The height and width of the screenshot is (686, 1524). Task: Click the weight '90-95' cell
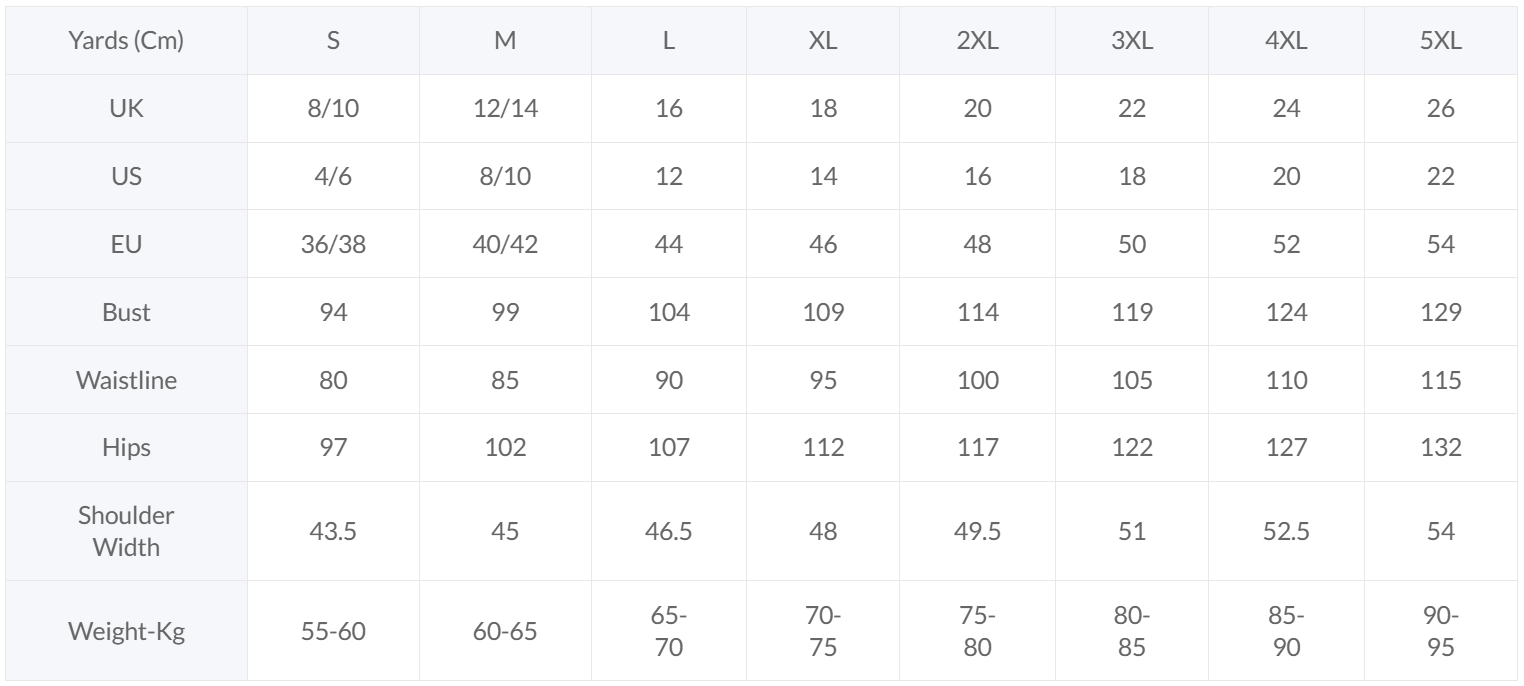pyautogui.click(x=1440, y=631)
